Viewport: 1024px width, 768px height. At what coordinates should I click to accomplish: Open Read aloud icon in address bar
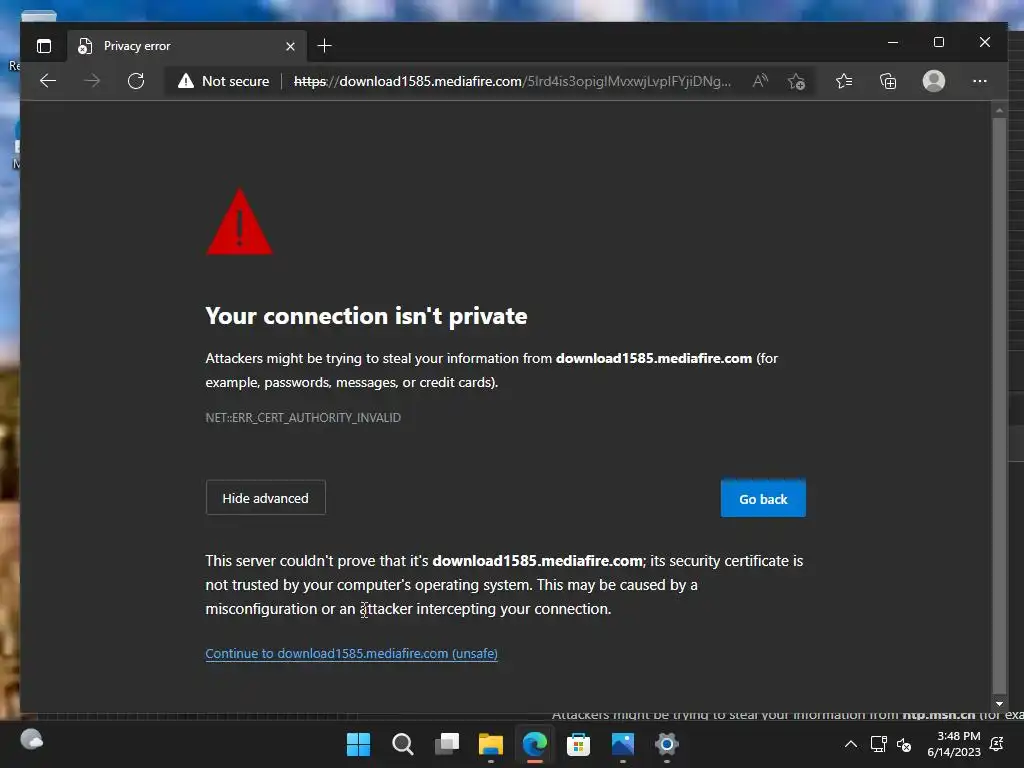[x=760, y=81]
